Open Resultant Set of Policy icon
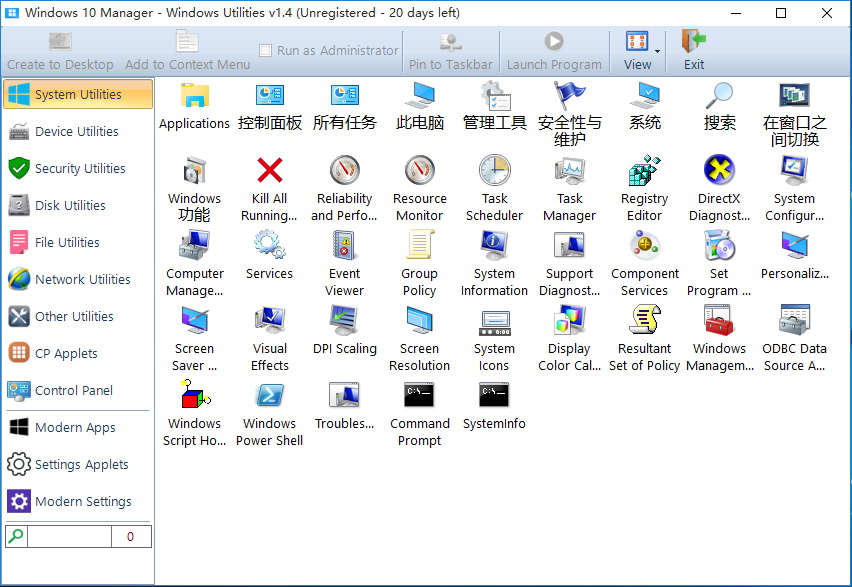Screen dimensions: 852x587 click(x=644, y=319)
